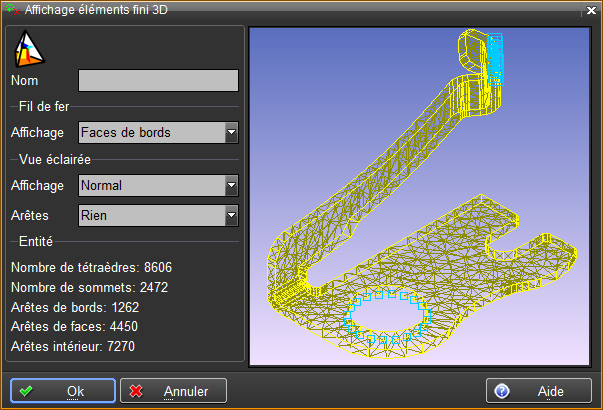Click the Arêtes de faces: 4450 text
Screen dimensions: 603x410
tap(74, 327)
